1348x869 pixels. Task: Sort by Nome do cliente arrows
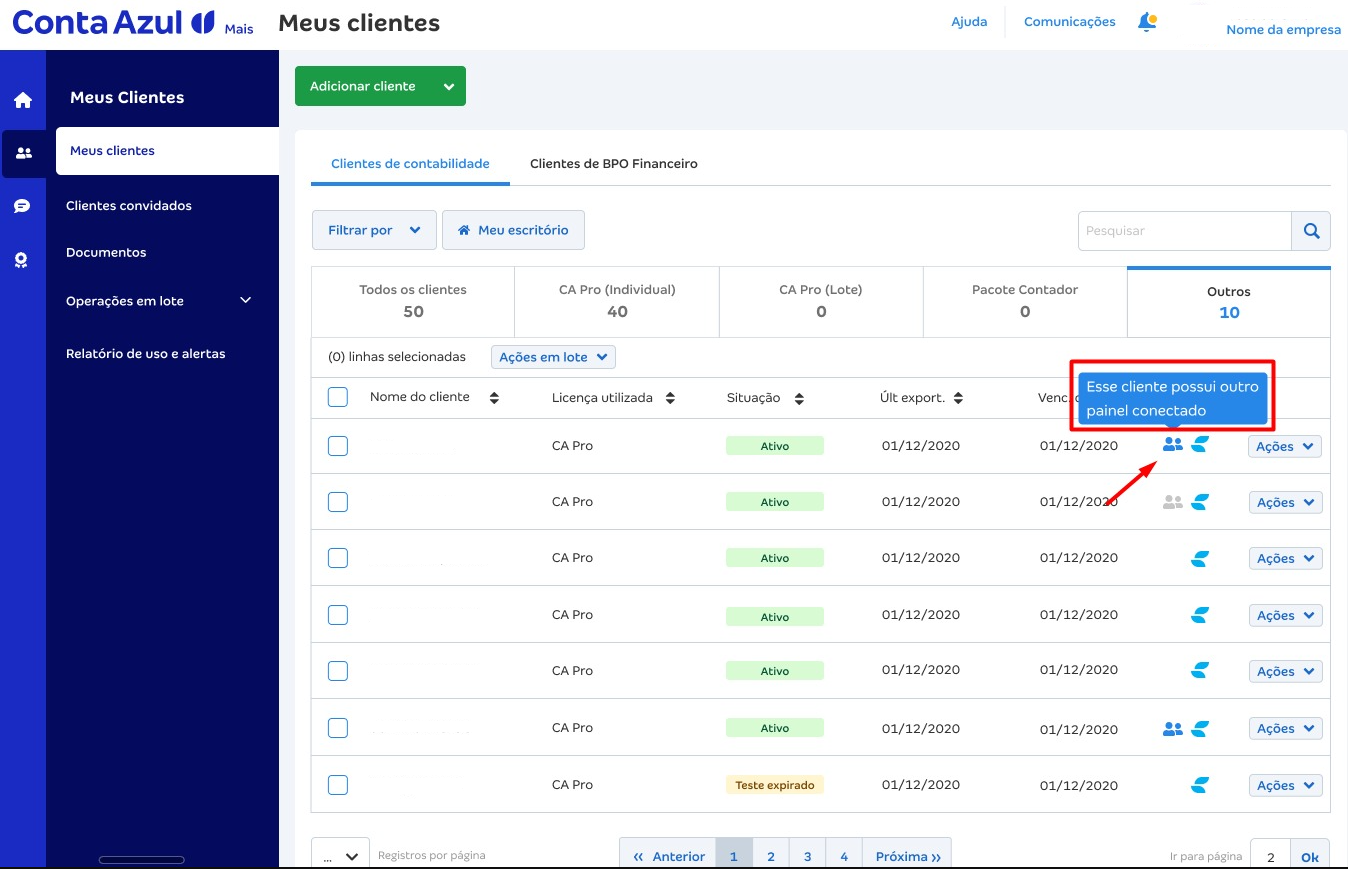click(x=494, y=398)
